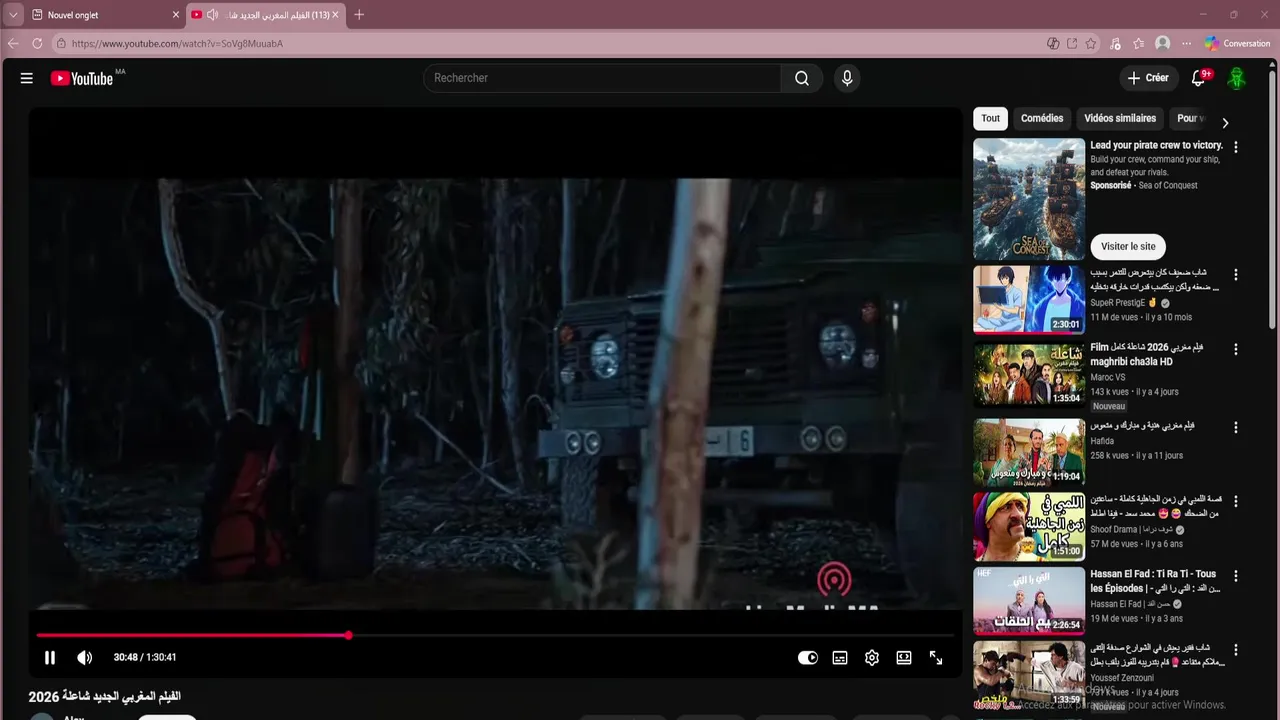Toggle the autoplay switch
The height and width of the screenshot is (720, 1280).
(x=808, y=657)
